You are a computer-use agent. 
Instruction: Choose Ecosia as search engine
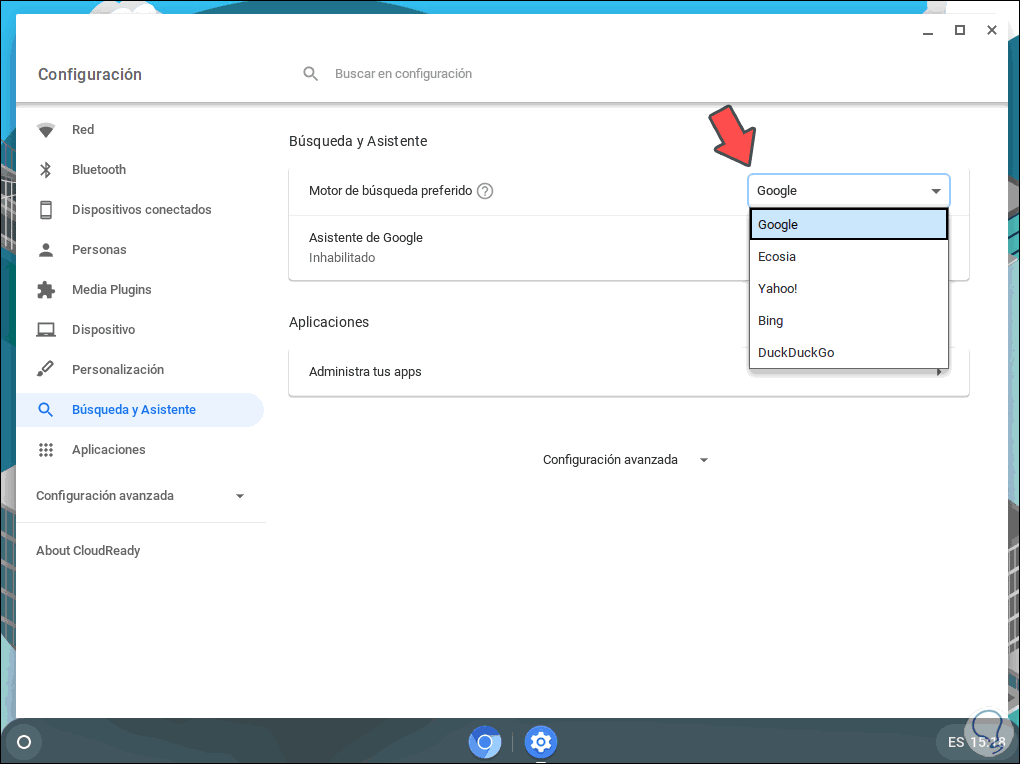pos(848,256)
